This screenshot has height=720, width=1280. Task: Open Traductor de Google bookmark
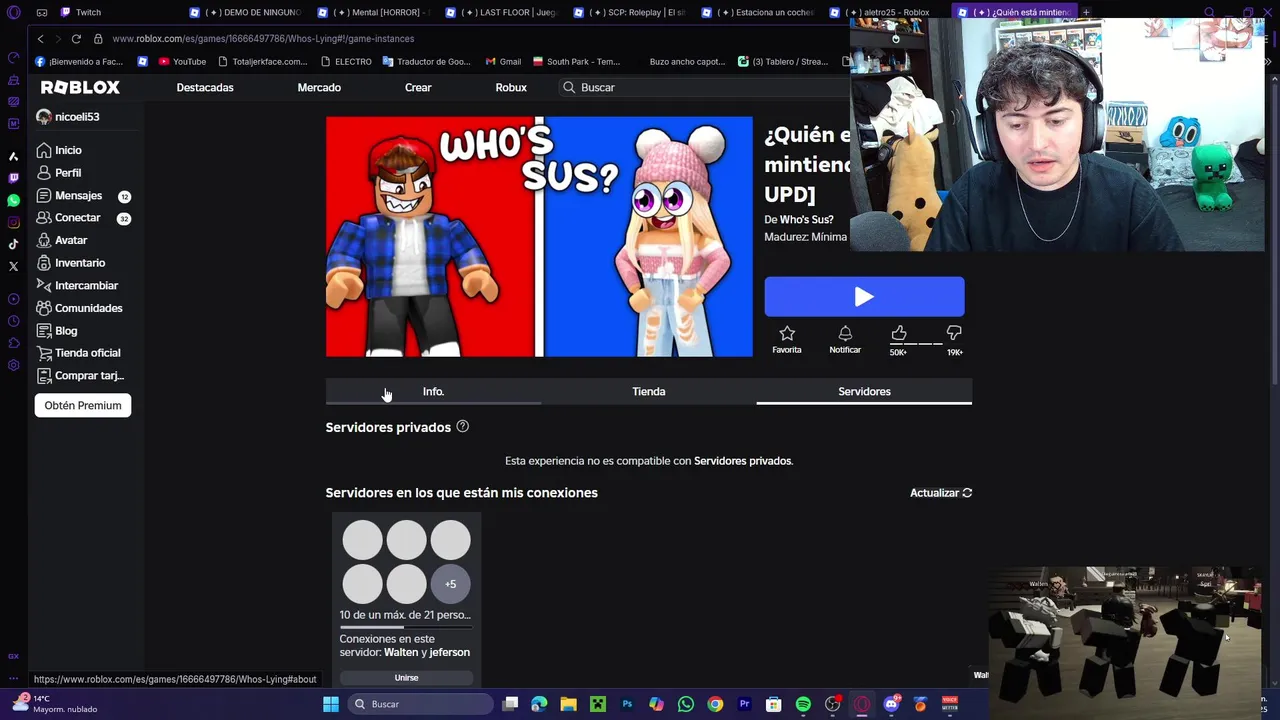[x=426, y=61]
